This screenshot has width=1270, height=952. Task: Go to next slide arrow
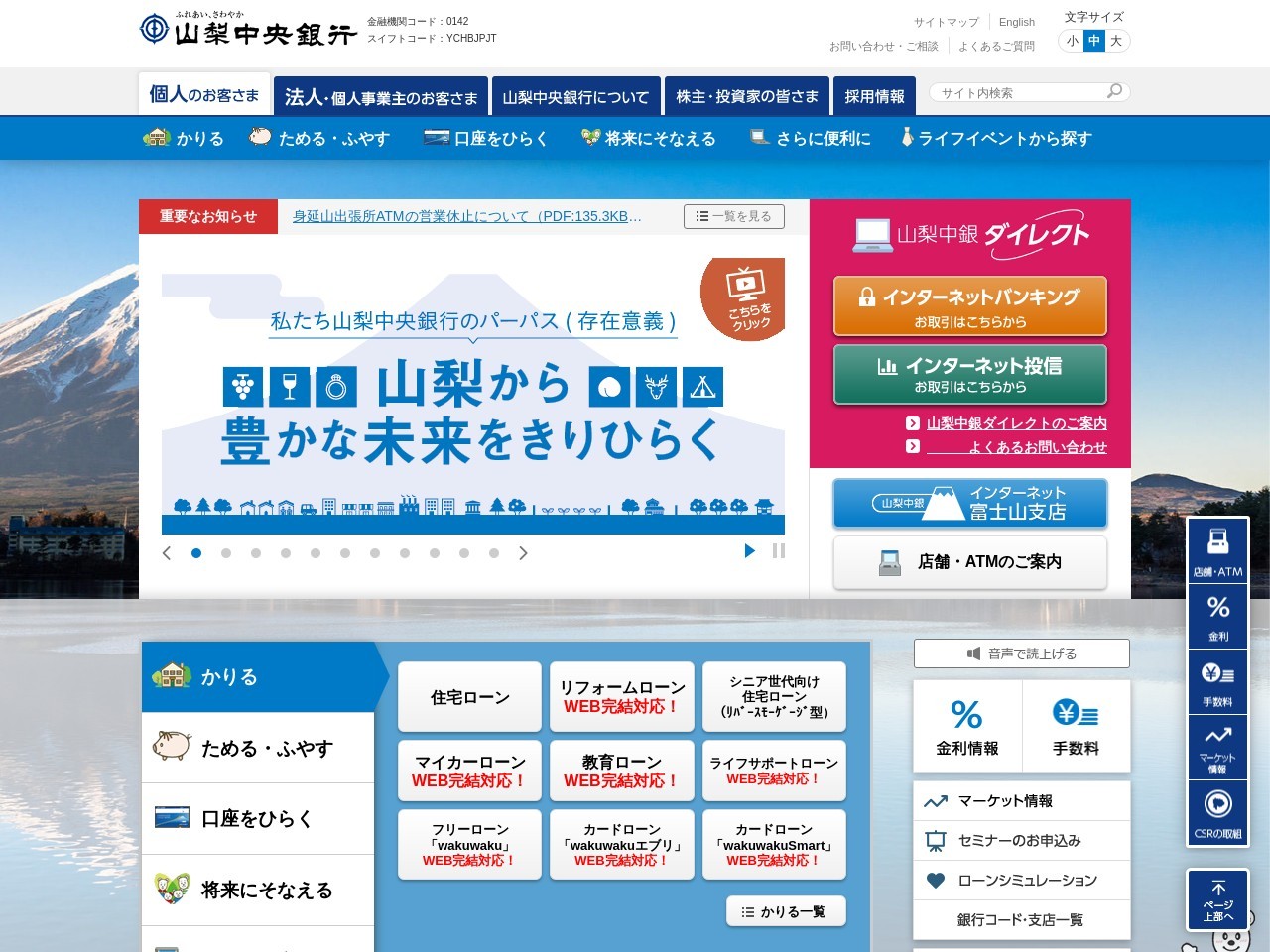pos(524,553)
